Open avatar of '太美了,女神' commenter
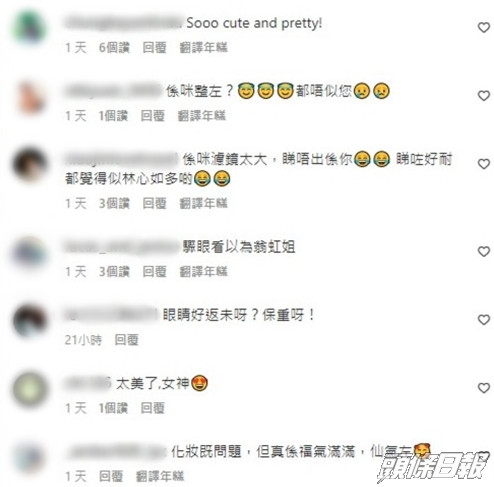 point(29,389)
